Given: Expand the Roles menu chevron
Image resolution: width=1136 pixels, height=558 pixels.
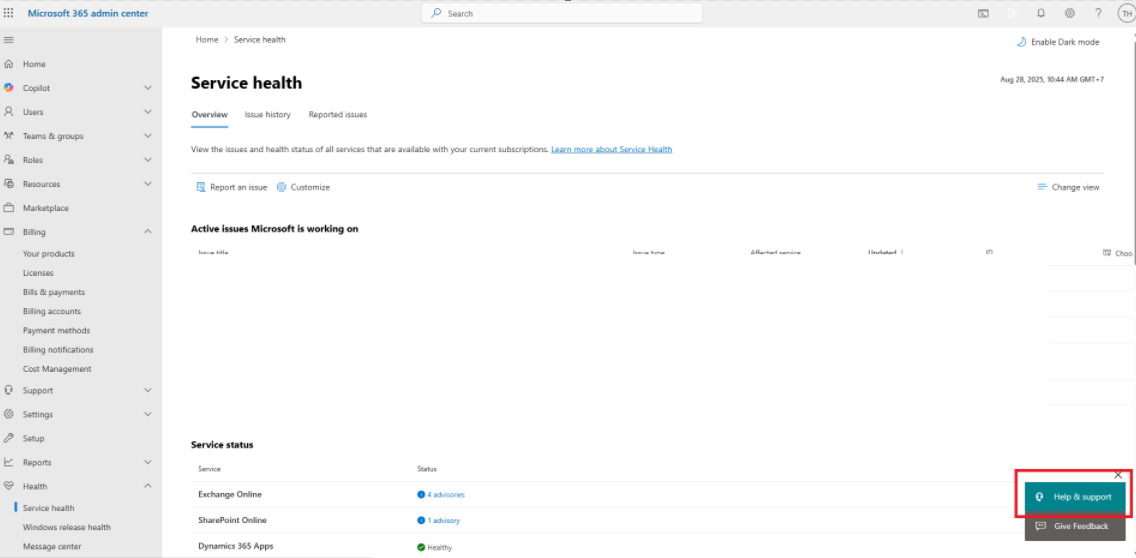Looking at the screenshot, I should pyautogui.click(x=148, y=159).
